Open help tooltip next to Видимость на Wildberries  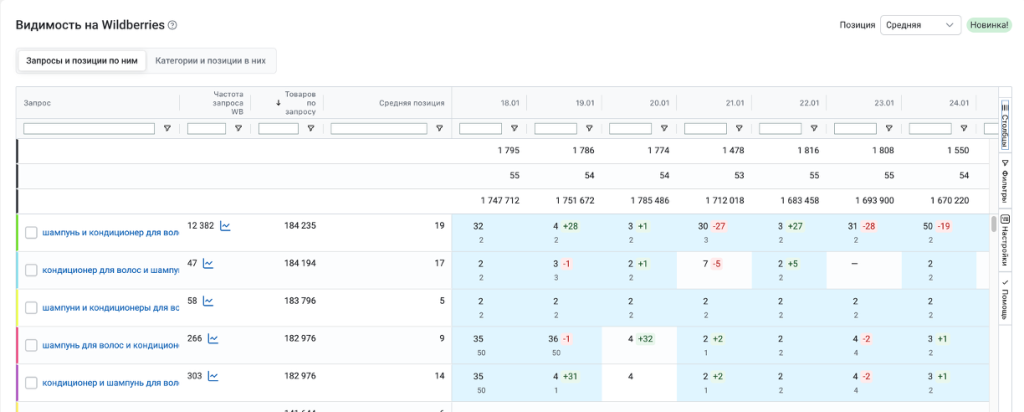[x=172, y=25]
